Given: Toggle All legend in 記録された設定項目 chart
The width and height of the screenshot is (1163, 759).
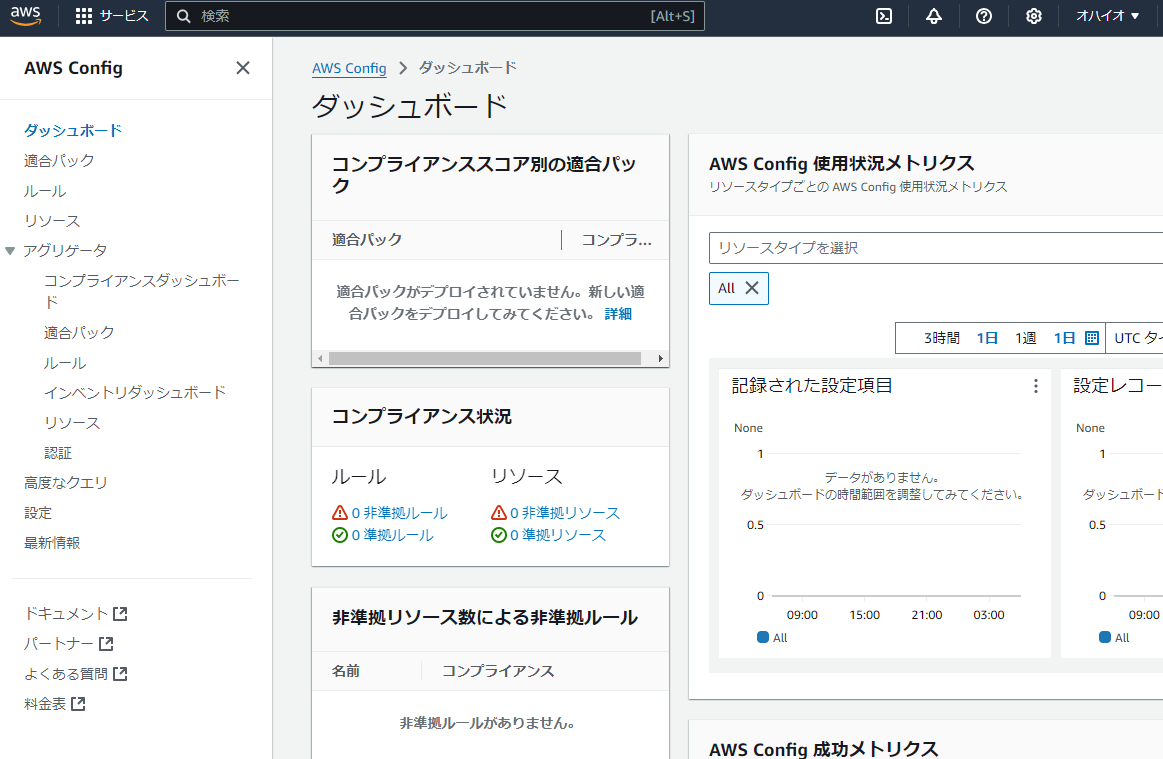Looking at the screenshot, I should point(772,637).
